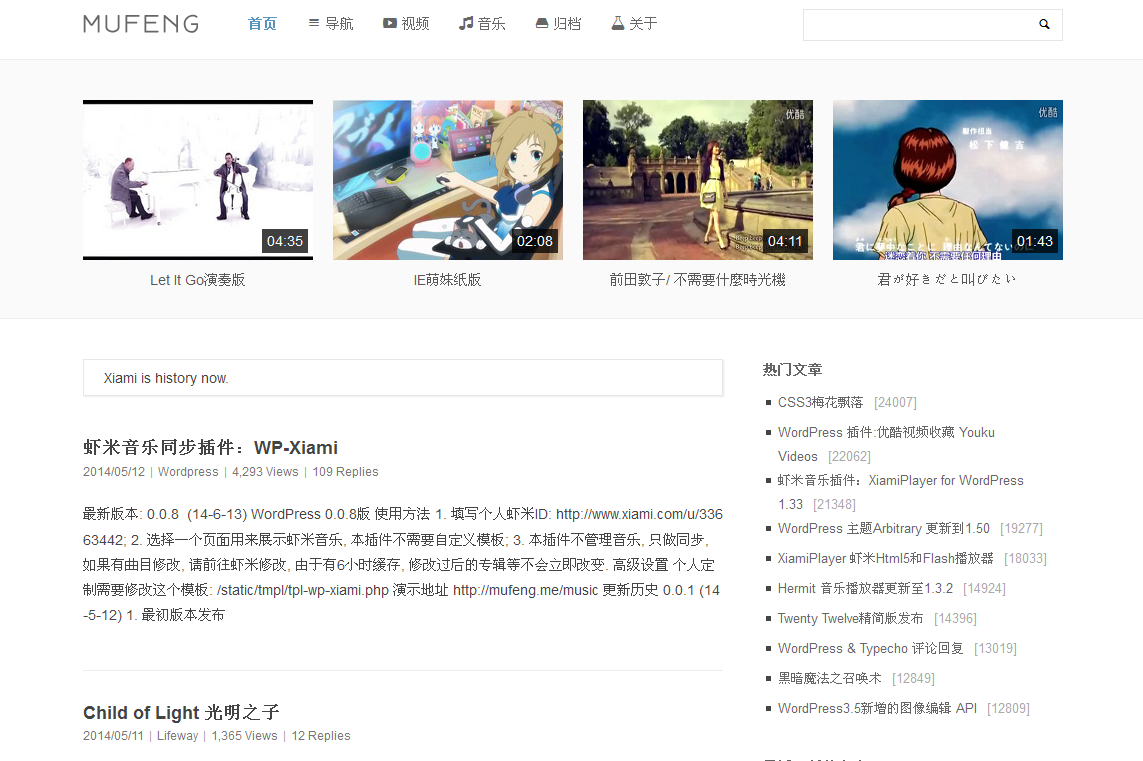Click the 前田敦子/ 不需要什麼時光機 caption
Viewport: 1143px width, 761px height.
tap(698, 280)
